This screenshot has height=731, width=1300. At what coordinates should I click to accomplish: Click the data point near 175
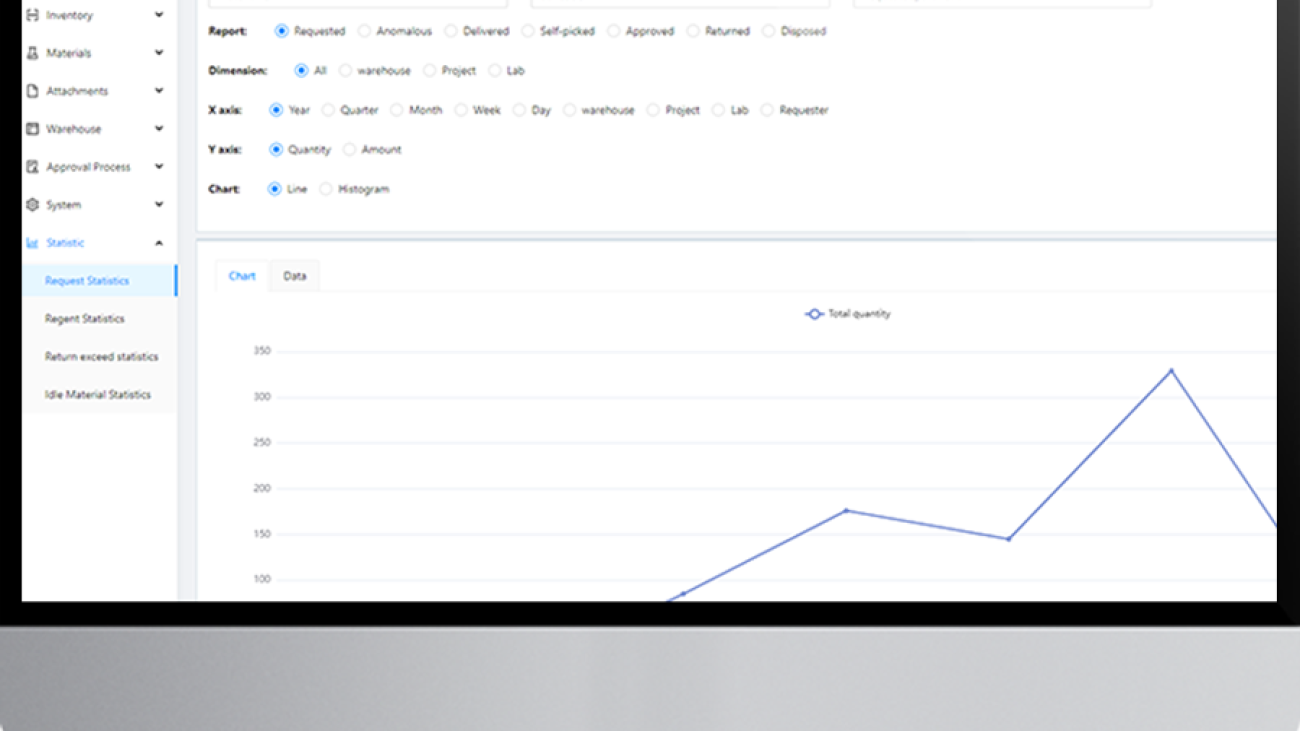tap(846, 511)
